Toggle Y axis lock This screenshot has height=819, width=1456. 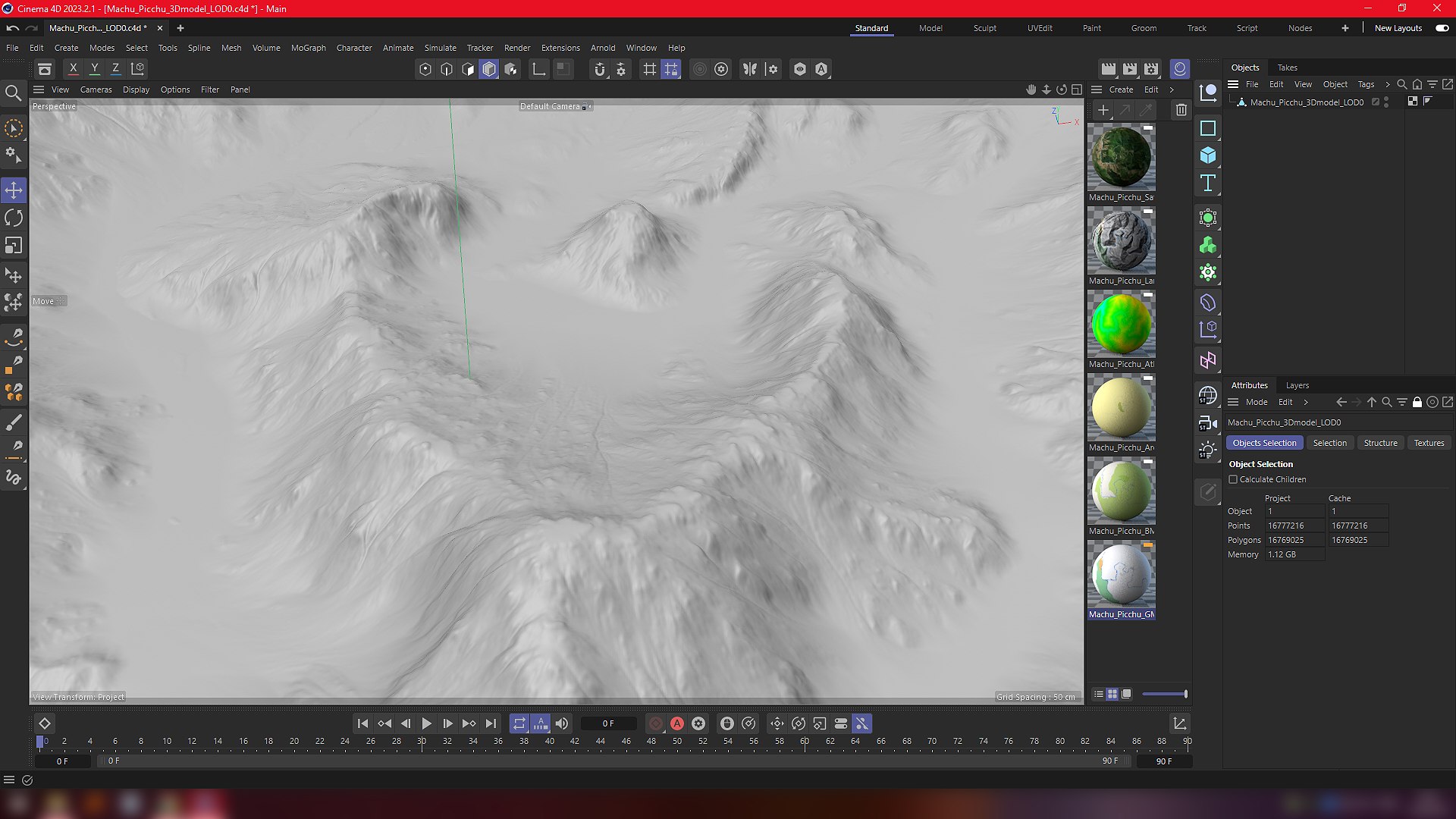coord(95,68)
